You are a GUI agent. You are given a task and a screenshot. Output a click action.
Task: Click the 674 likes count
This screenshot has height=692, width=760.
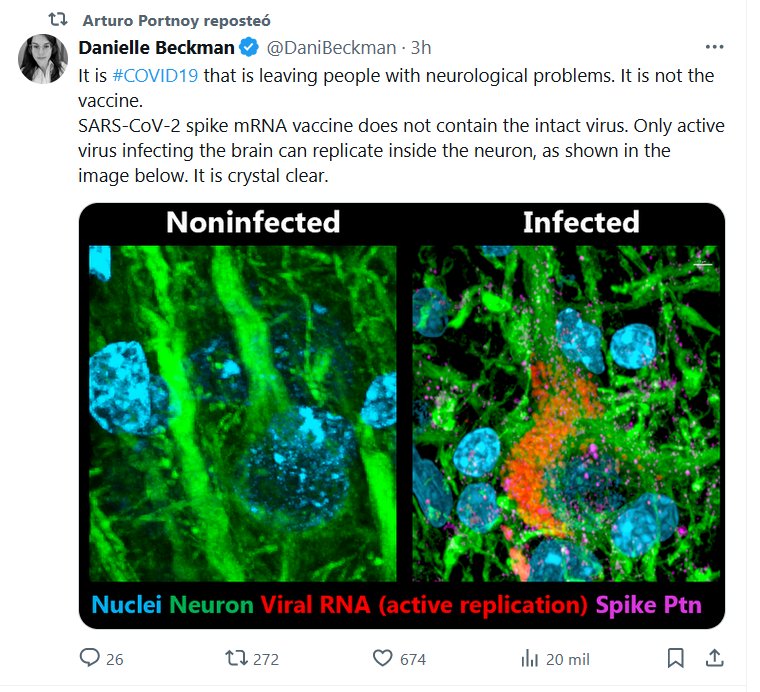pos(412,659)
